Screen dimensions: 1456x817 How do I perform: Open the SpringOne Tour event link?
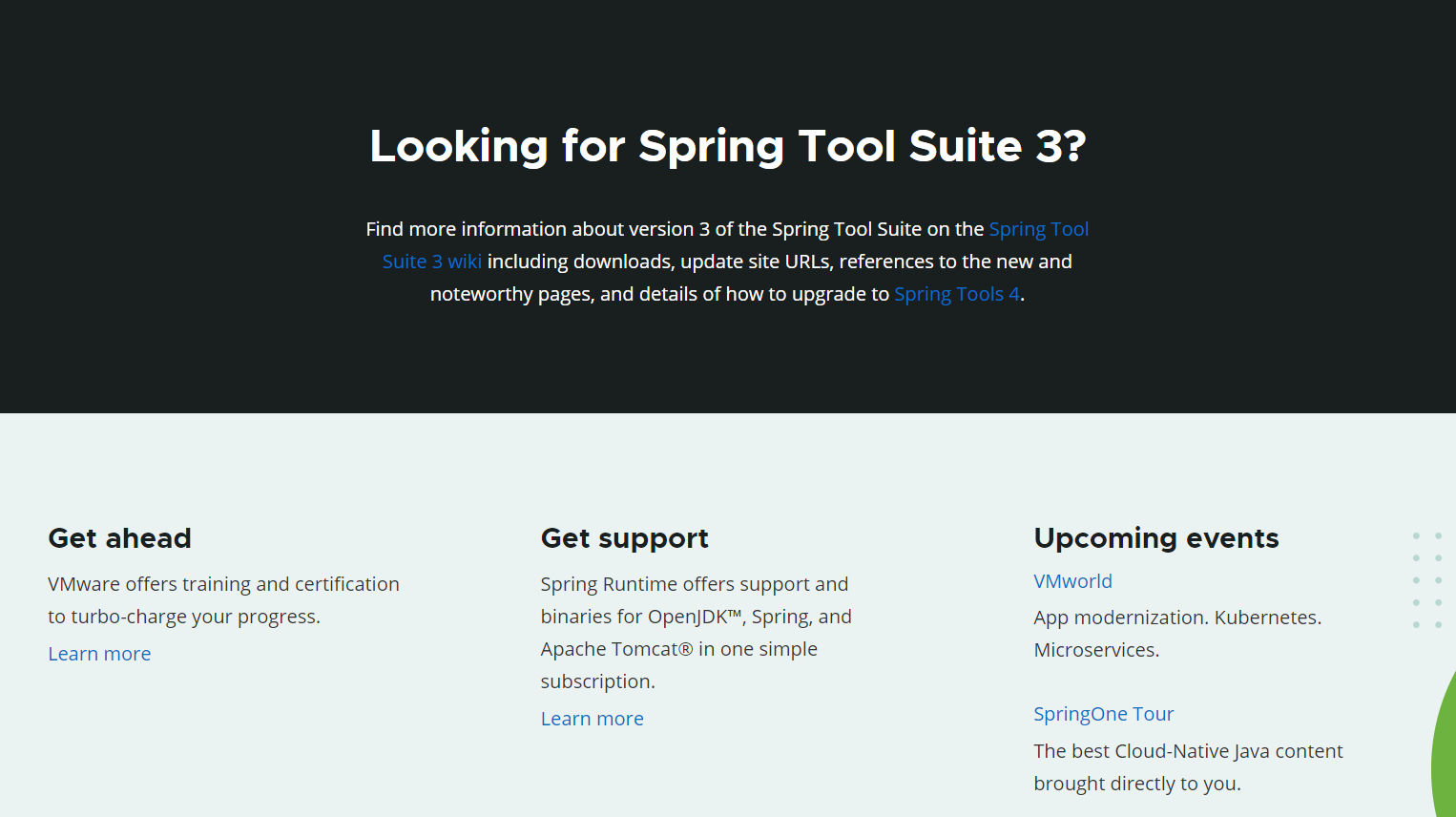tap(1103, 714)
